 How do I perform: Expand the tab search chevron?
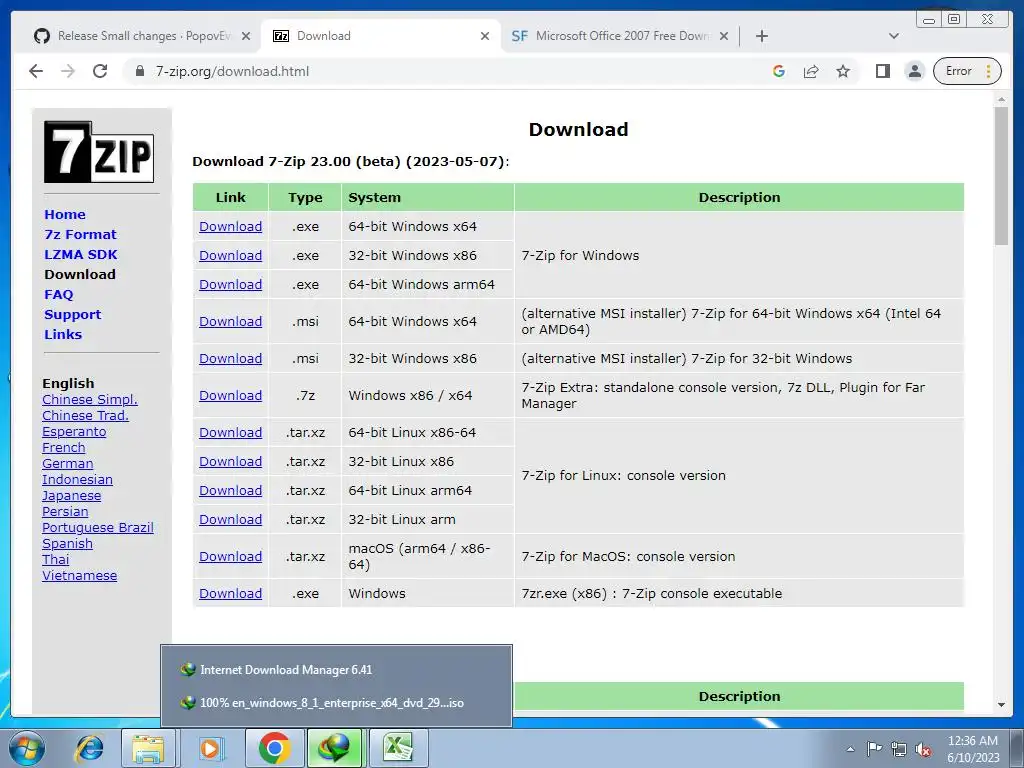pyautogui.click(x=894, y=36)
